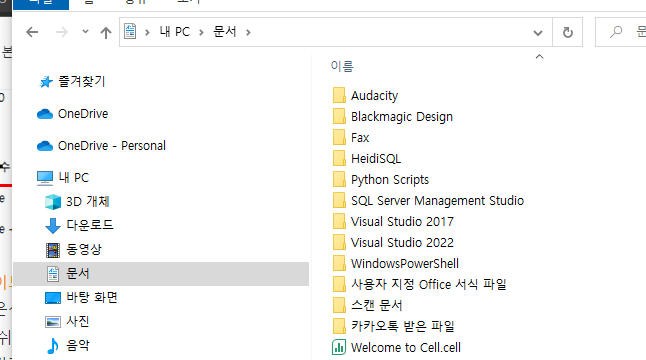Open 동영상 in navigation pane

click(x=84, y=249)
